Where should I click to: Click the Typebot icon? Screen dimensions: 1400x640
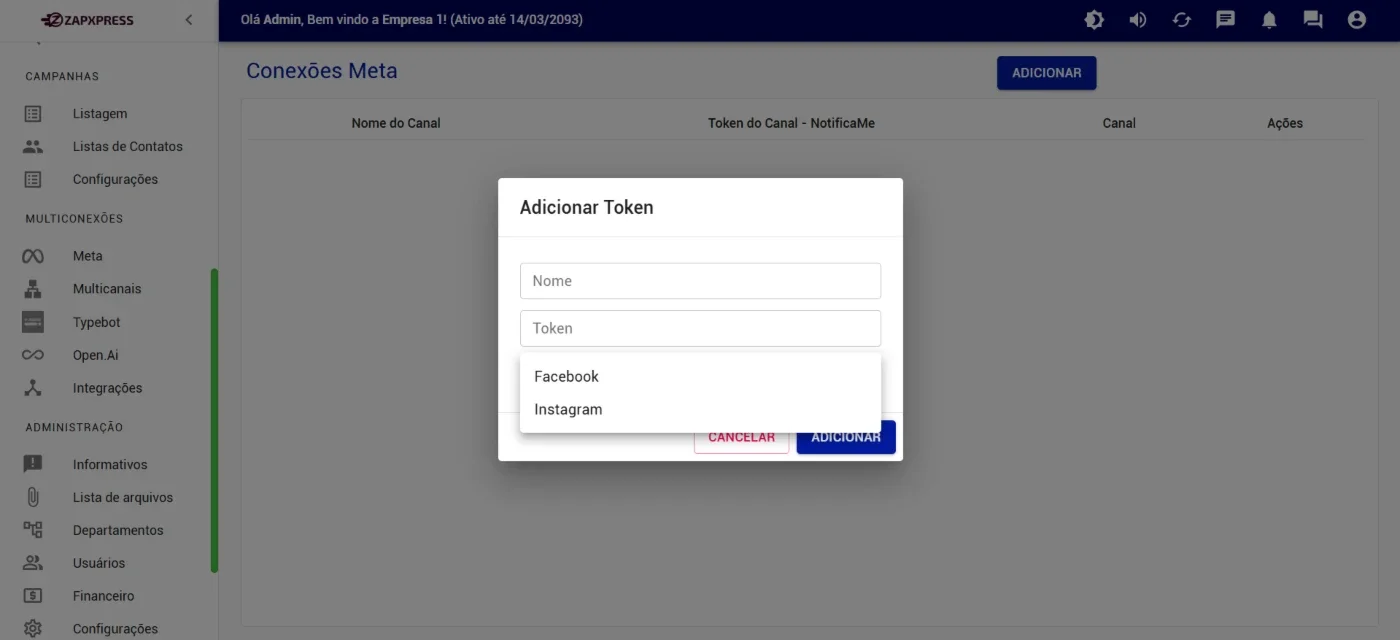click(x=33, y=322)
